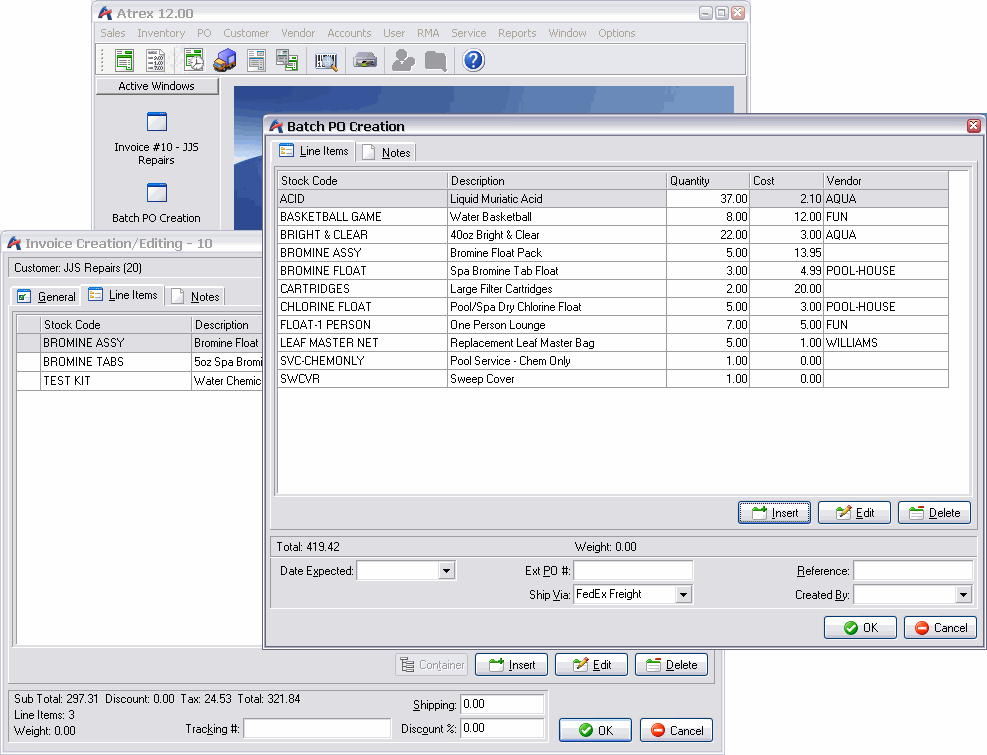Open Help using the question mark icon
Image resolution: width=987 pixels, height=755 pixels.
(x=472, y=59)
